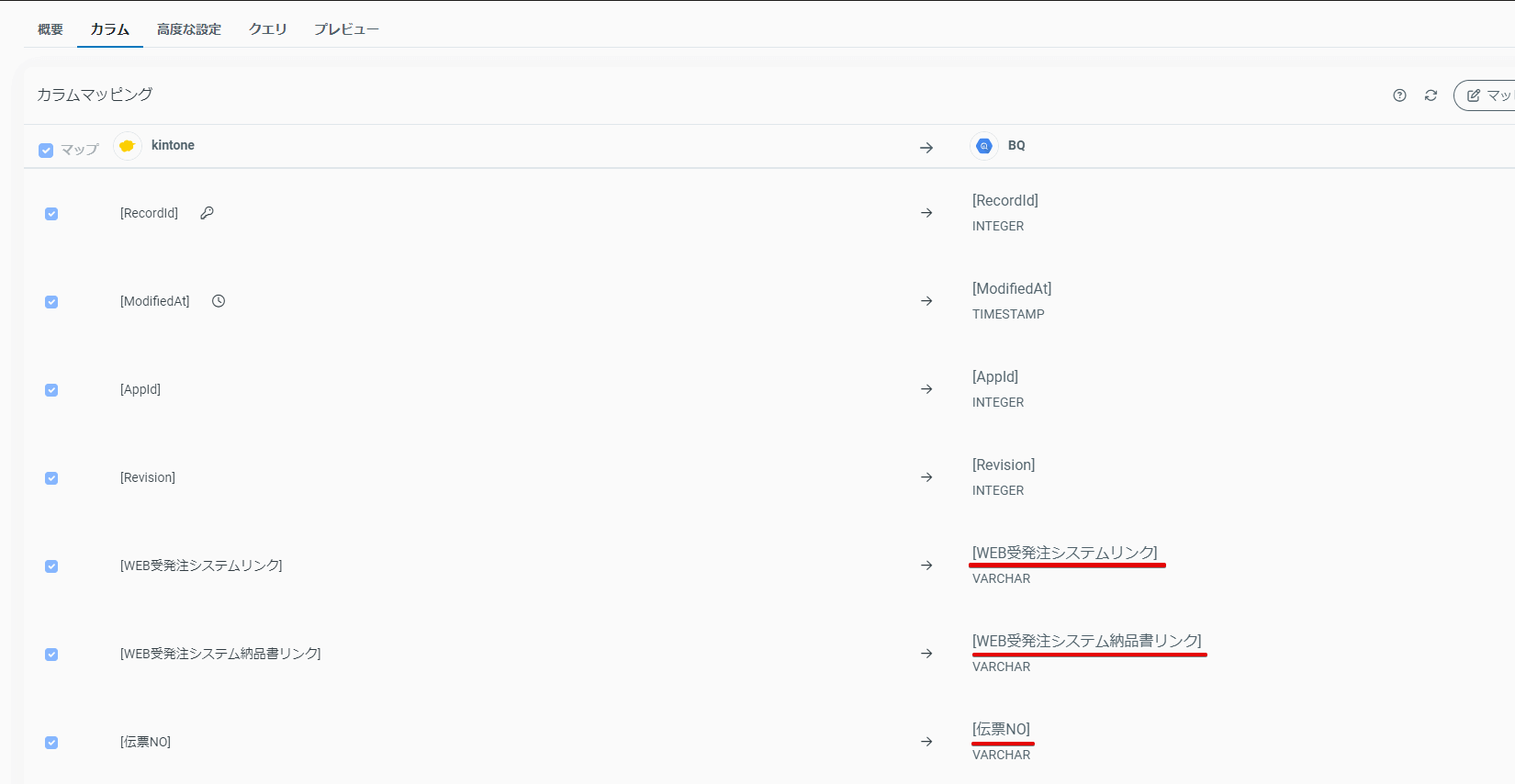Click the key icon beside [RecordId]
1515x784 pixels.
click(207, 213)
